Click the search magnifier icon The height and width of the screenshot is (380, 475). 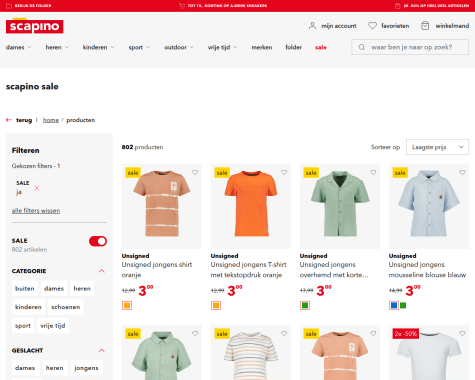pyautogui.click(x=362, y=47)
